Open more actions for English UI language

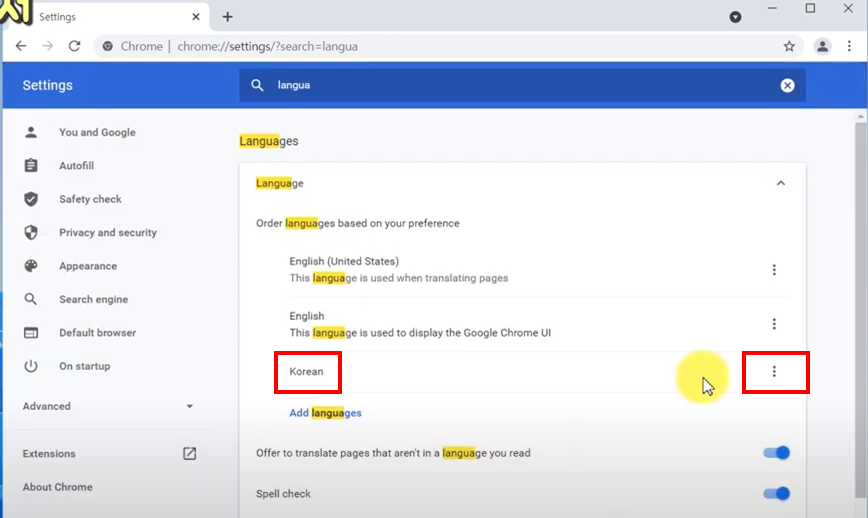(x=774, y=324)
